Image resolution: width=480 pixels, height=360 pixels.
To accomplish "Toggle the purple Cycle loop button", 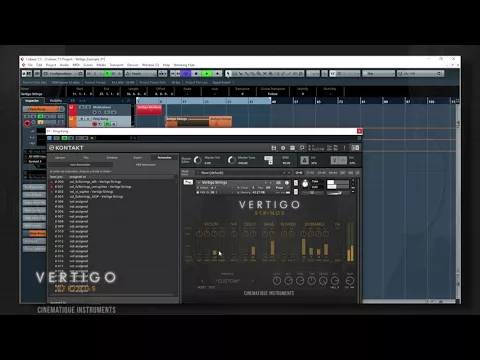I will tap(186, 73).
